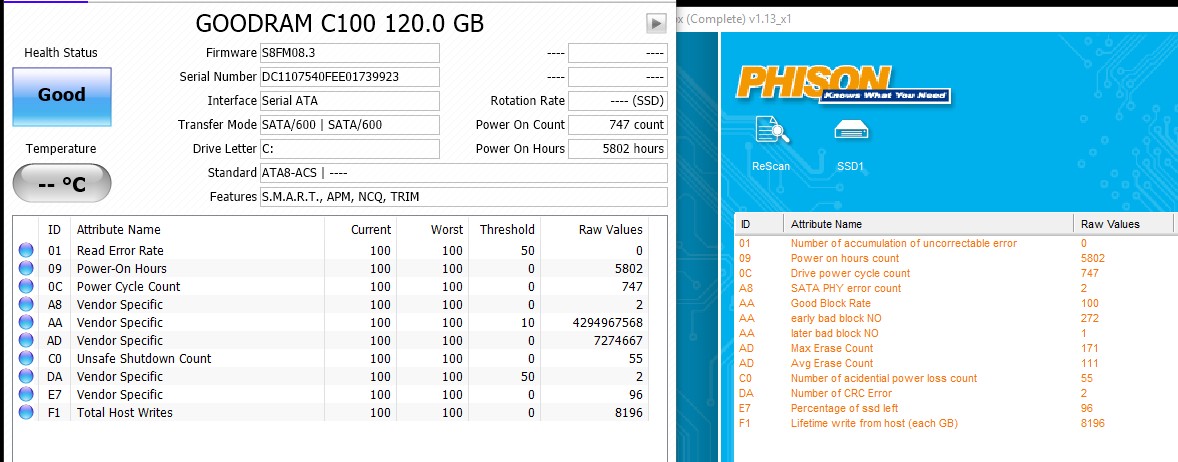Image resolution: width=1178 pixels, height=462 pixels.
Task: Click the temperature indicator button
Action: [62, 183]
